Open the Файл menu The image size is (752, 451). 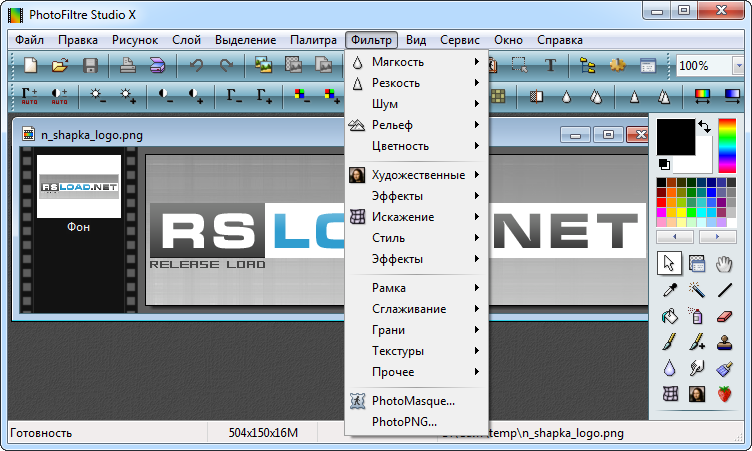pos(29,40)
